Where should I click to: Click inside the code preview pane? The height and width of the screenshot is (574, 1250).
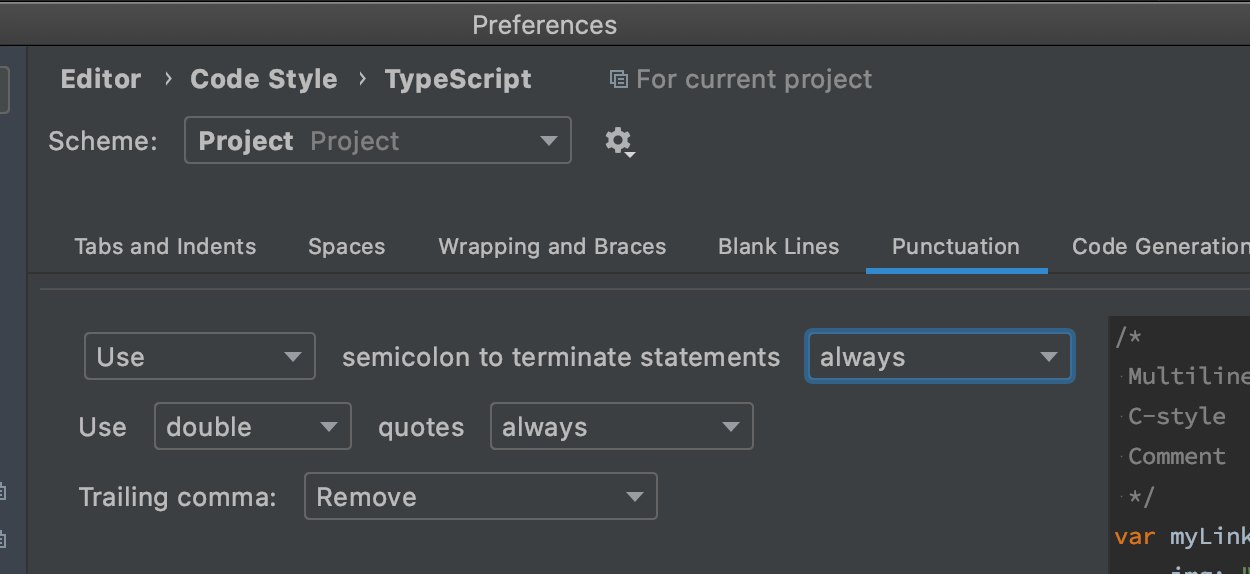pyautogui.click(x=1179, y=445)
